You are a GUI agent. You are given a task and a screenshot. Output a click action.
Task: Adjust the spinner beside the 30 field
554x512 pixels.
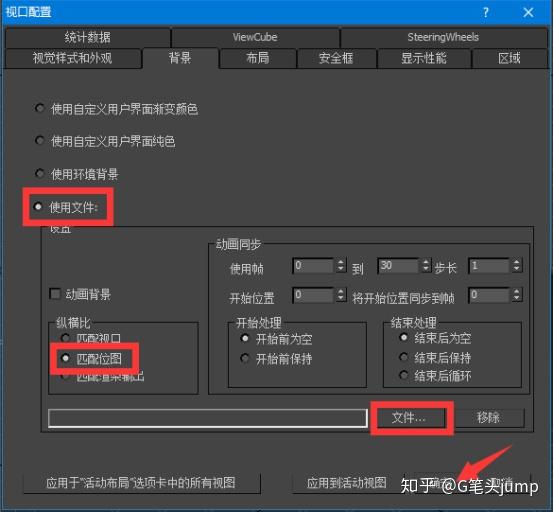[426, 266]
